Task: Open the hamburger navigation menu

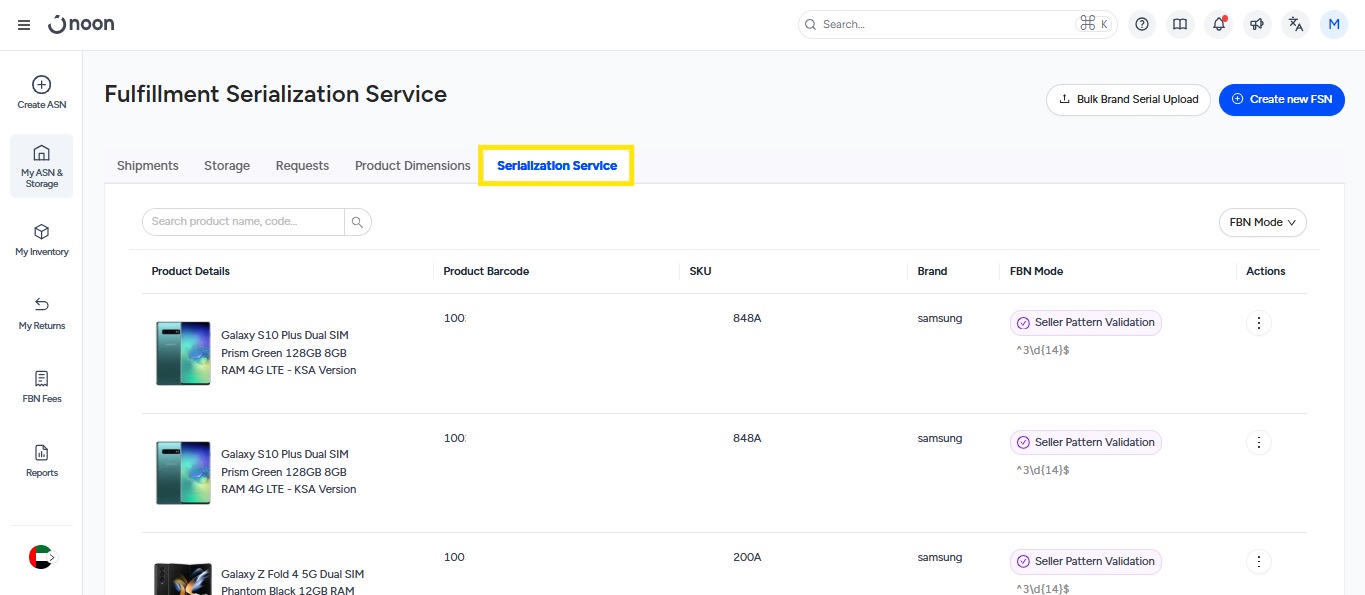Action: [24, 25]
